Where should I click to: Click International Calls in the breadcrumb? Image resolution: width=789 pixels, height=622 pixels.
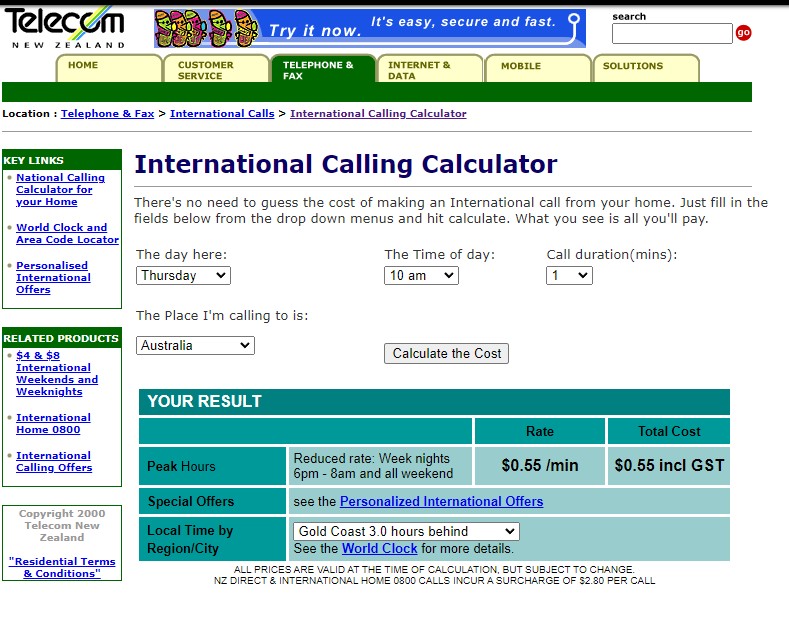[222, 114]
